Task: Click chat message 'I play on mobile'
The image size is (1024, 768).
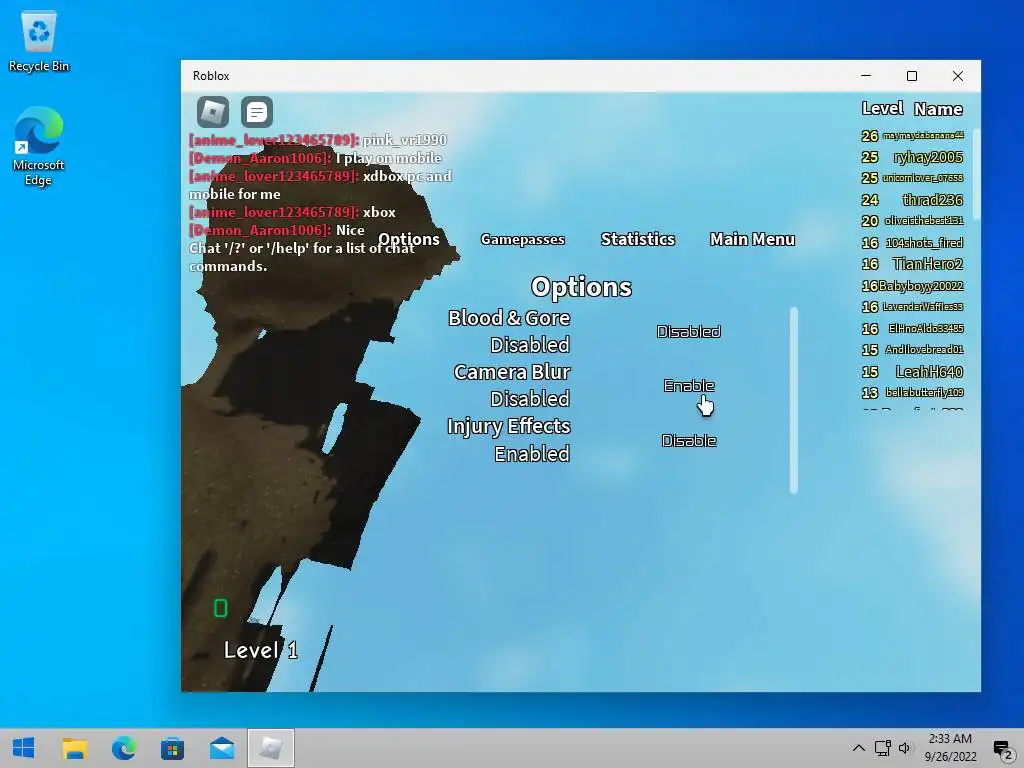Action: click(389, 158)
